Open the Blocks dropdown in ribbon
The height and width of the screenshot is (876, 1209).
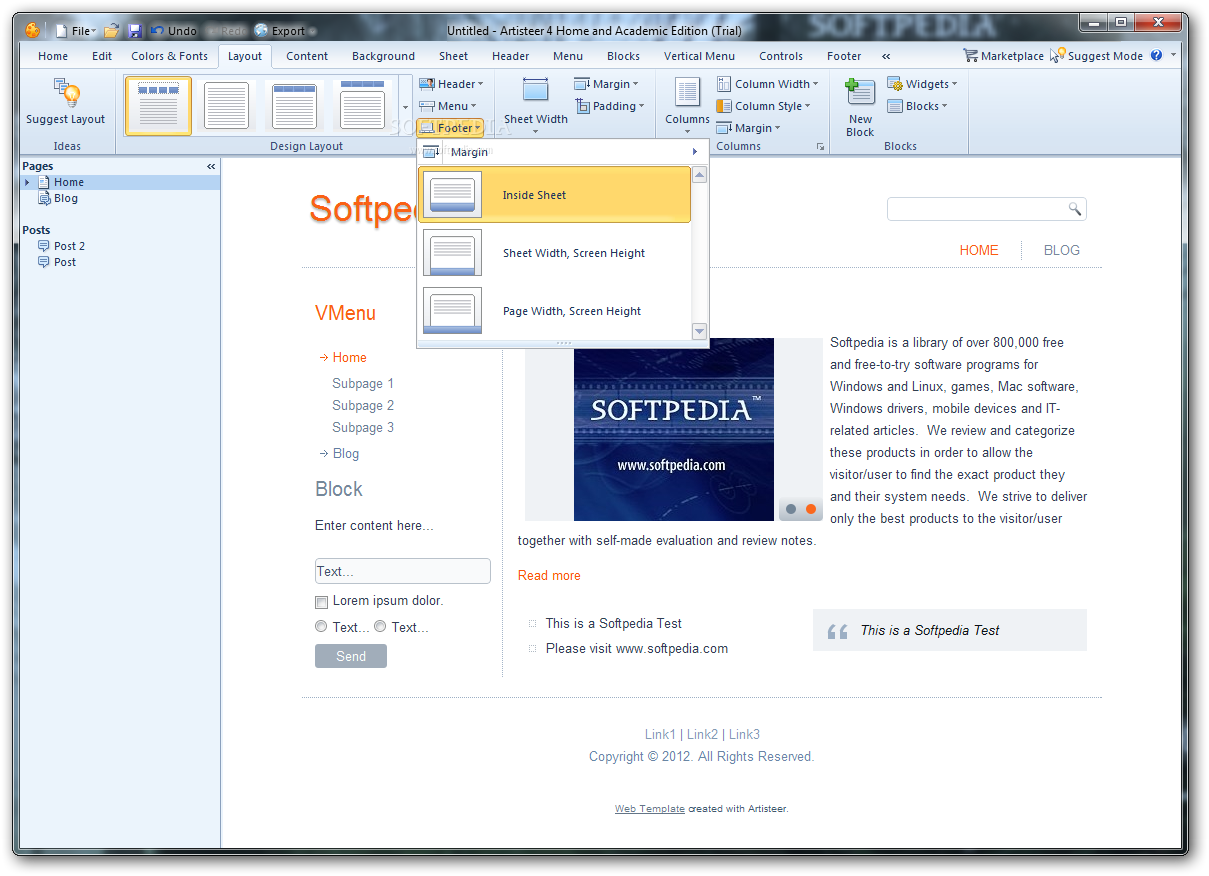click(917, 106)
